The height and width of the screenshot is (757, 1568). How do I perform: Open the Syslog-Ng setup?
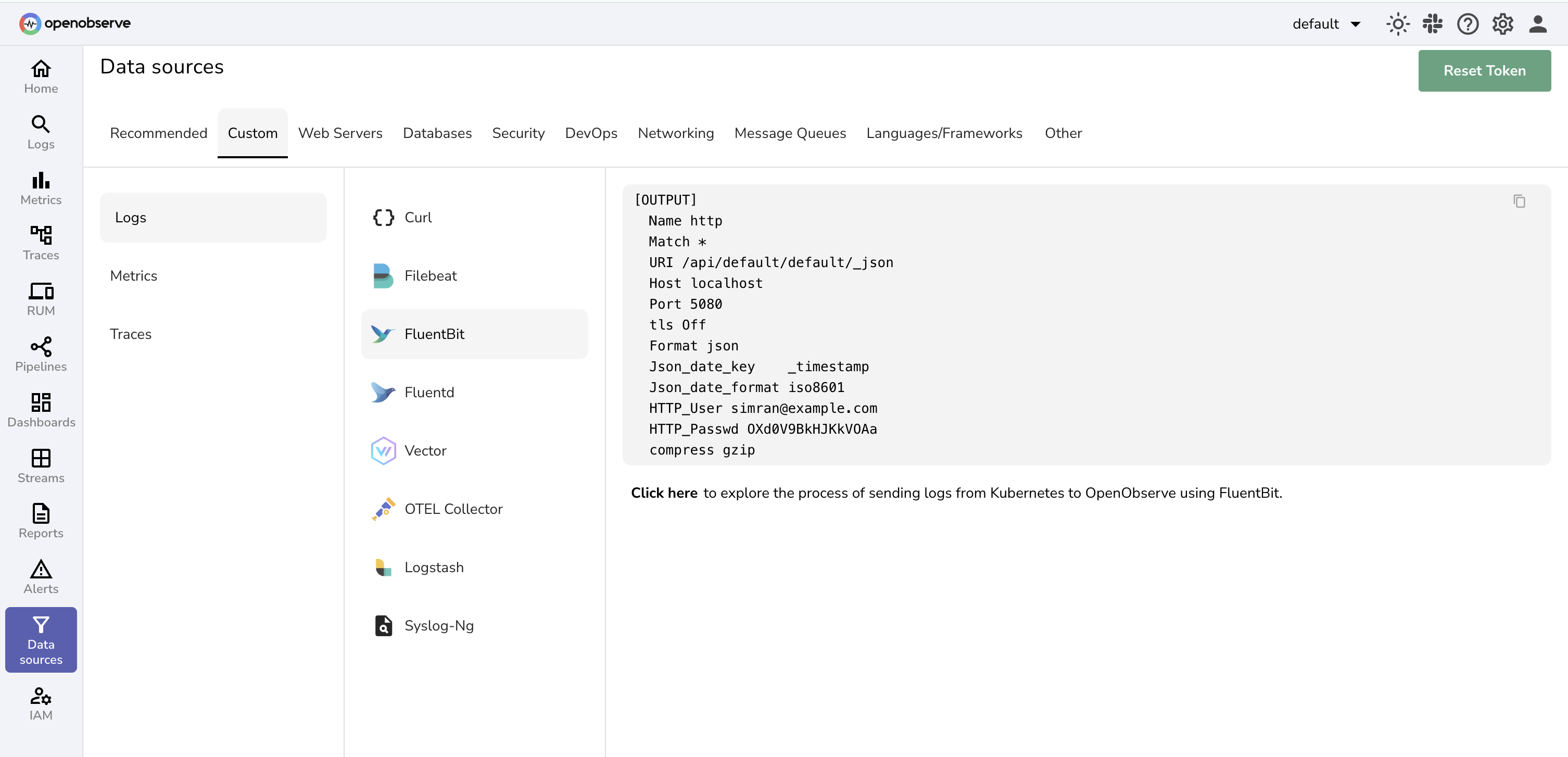point(439,625)
